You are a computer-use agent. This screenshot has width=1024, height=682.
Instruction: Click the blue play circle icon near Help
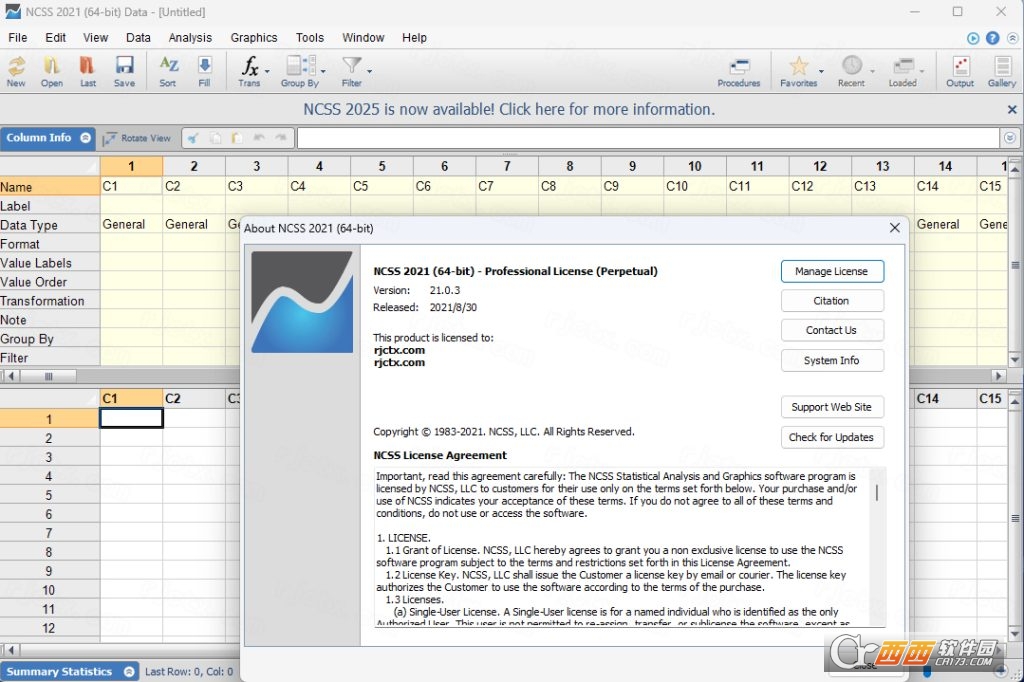(973, 38)
